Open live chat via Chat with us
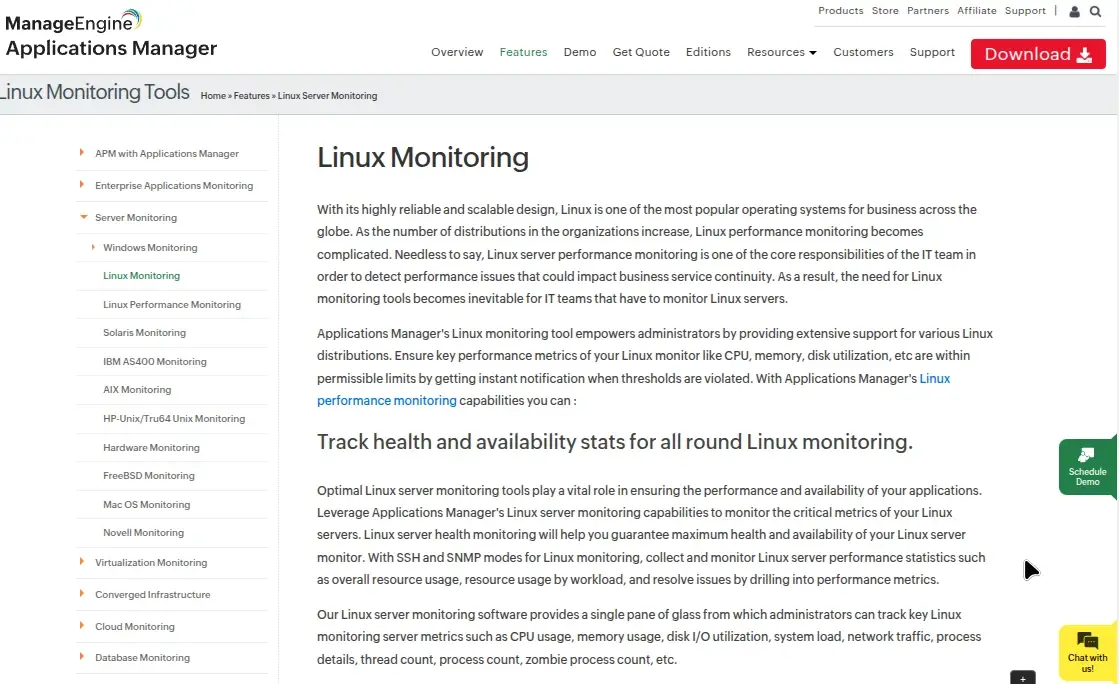Viewport: 1119px width, 684px height. coord(1087,653)
